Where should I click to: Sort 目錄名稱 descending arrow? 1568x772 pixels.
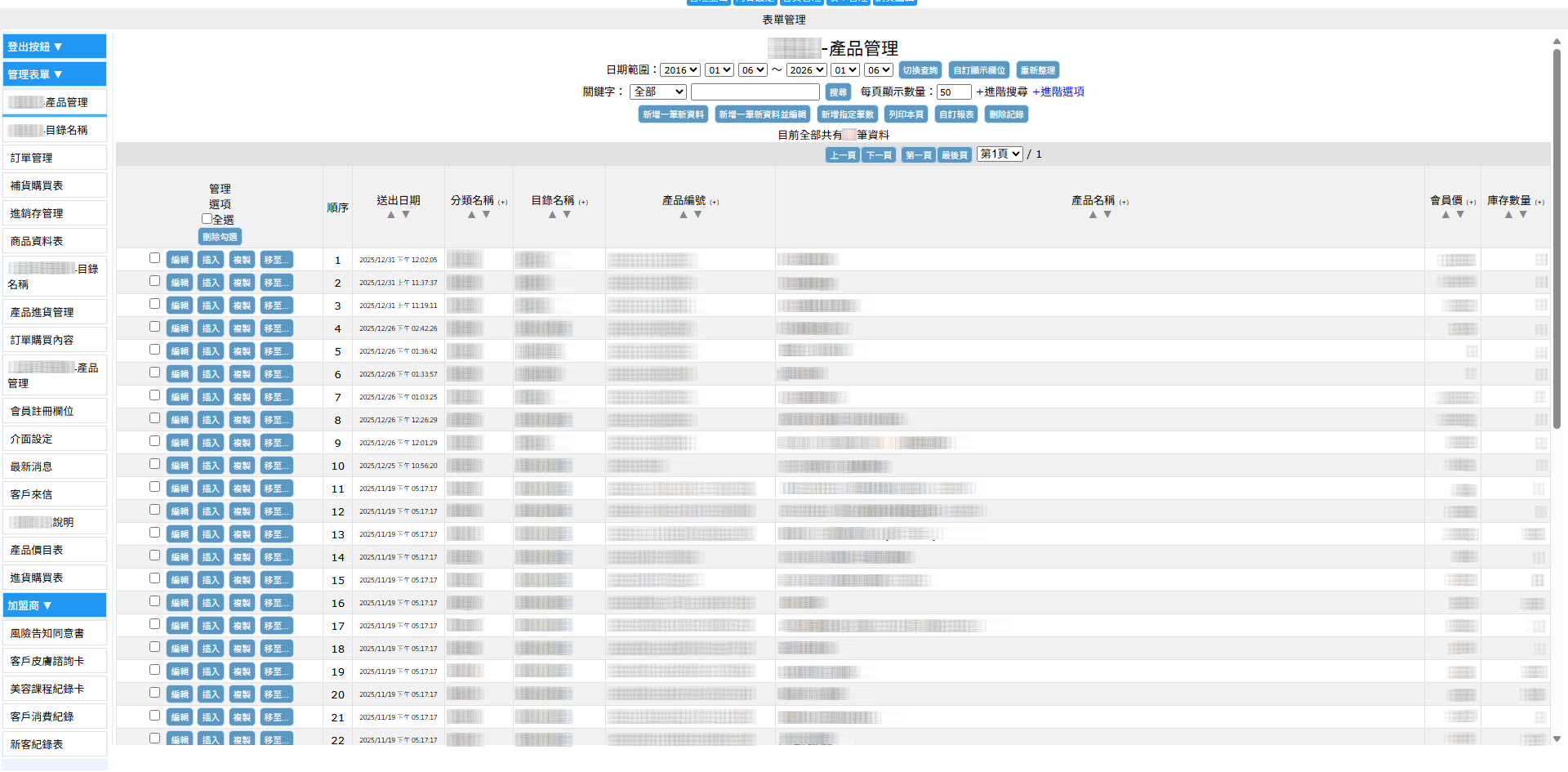tap(567, 215)
